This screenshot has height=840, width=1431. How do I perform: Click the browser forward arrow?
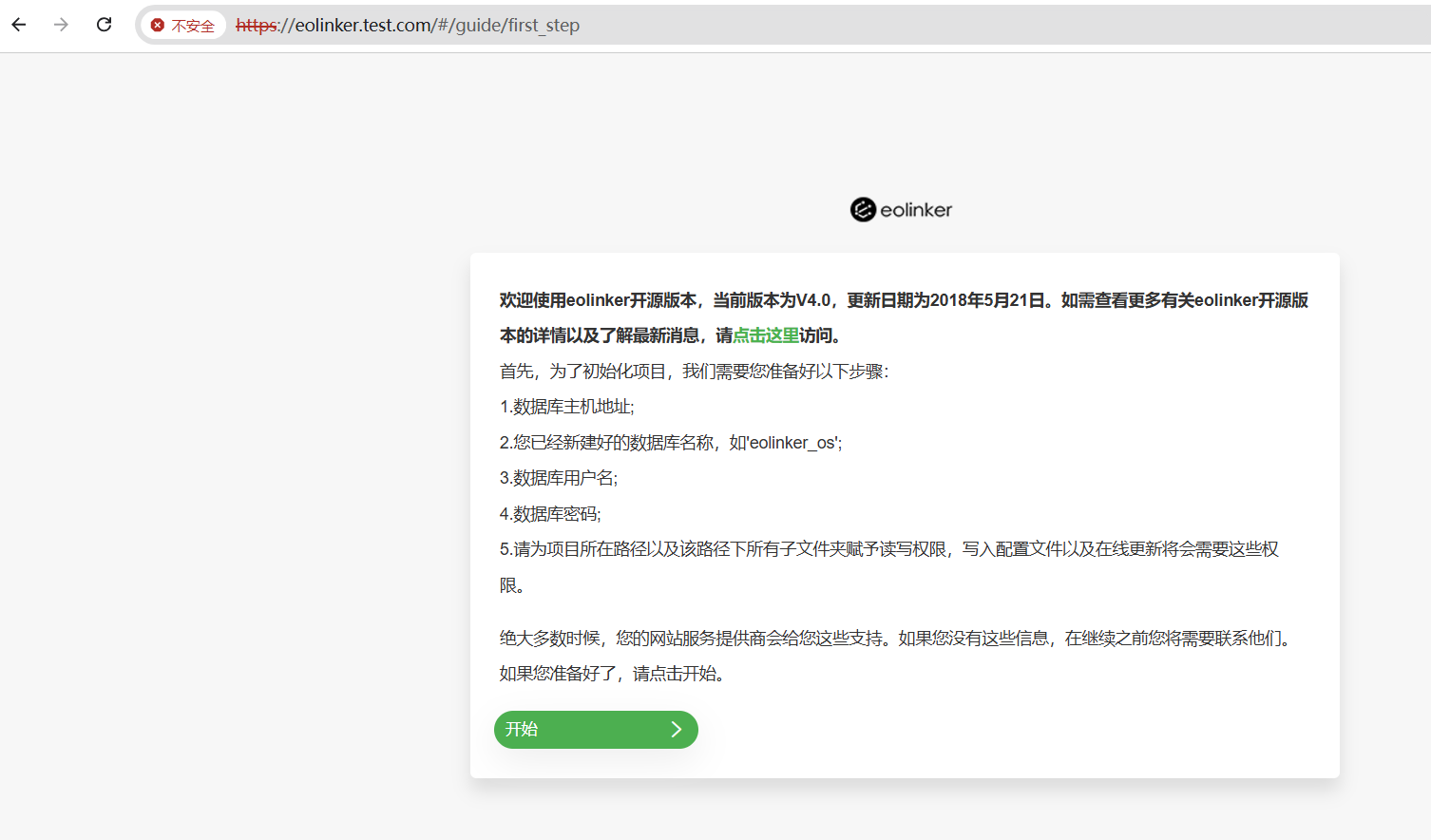[x=62, y=25]
